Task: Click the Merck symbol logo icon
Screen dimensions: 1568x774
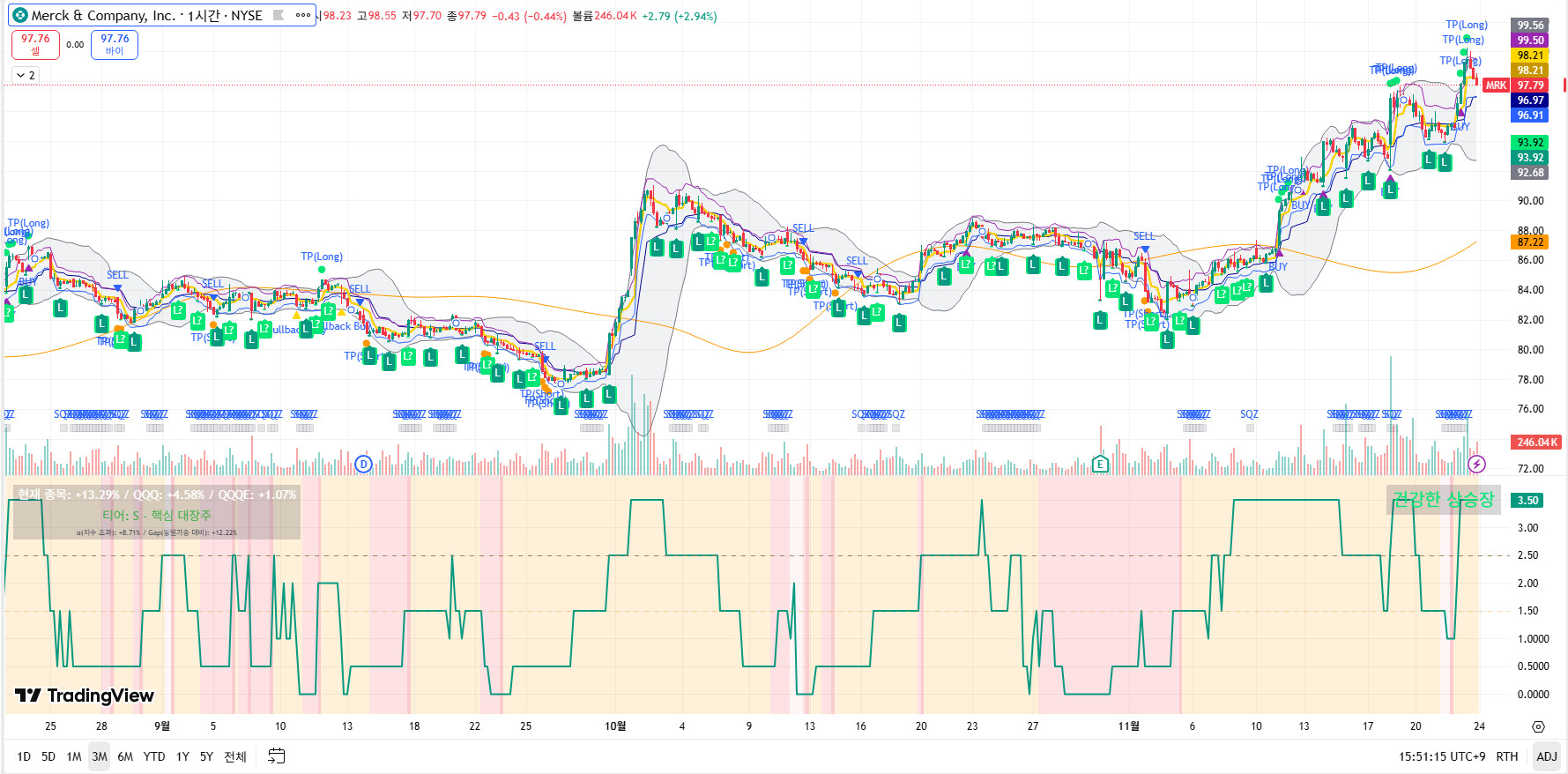Action: (19, 15)
